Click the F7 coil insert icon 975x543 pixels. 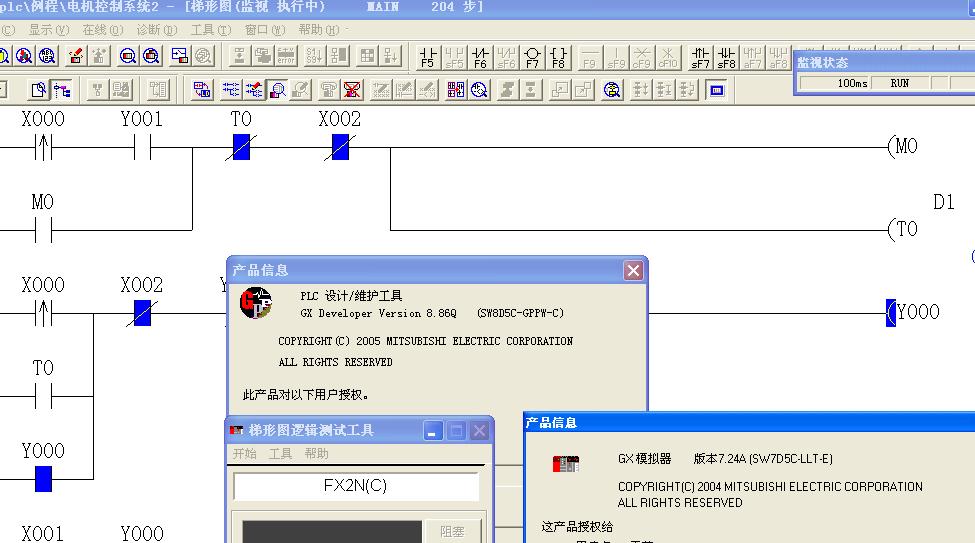(532, 56)
